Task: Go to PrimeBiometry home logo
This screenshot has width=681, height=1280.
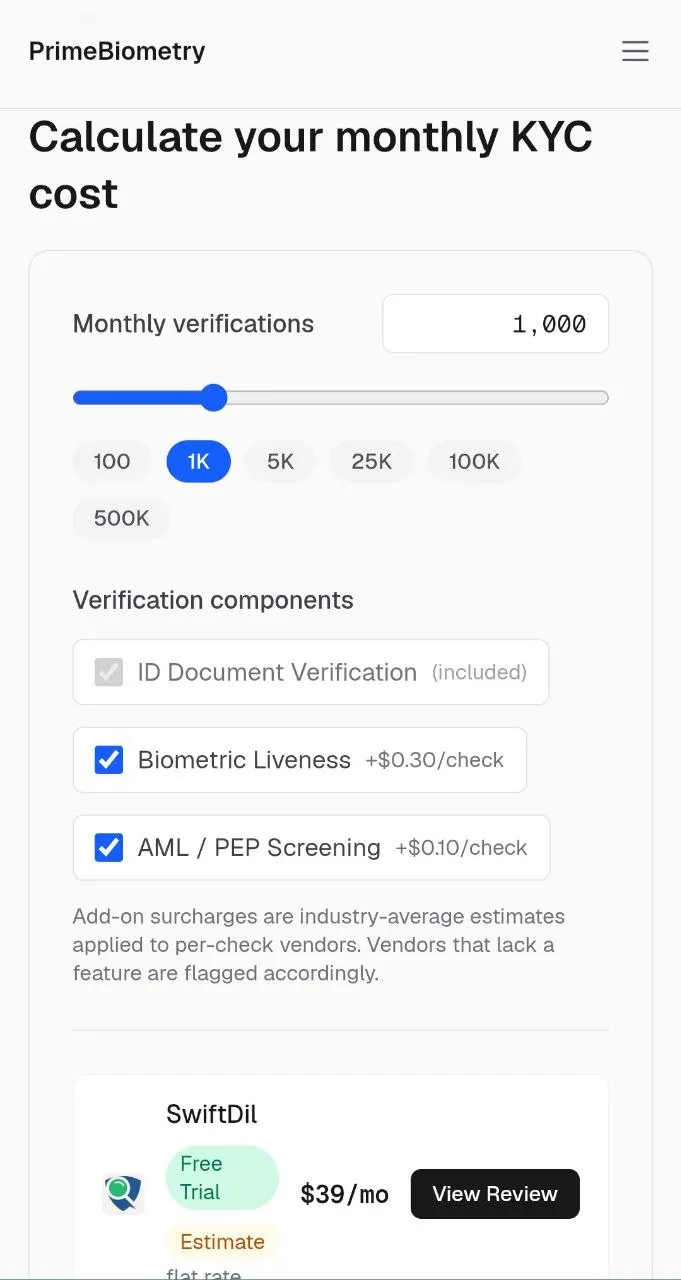Action: tap(117, 51)
